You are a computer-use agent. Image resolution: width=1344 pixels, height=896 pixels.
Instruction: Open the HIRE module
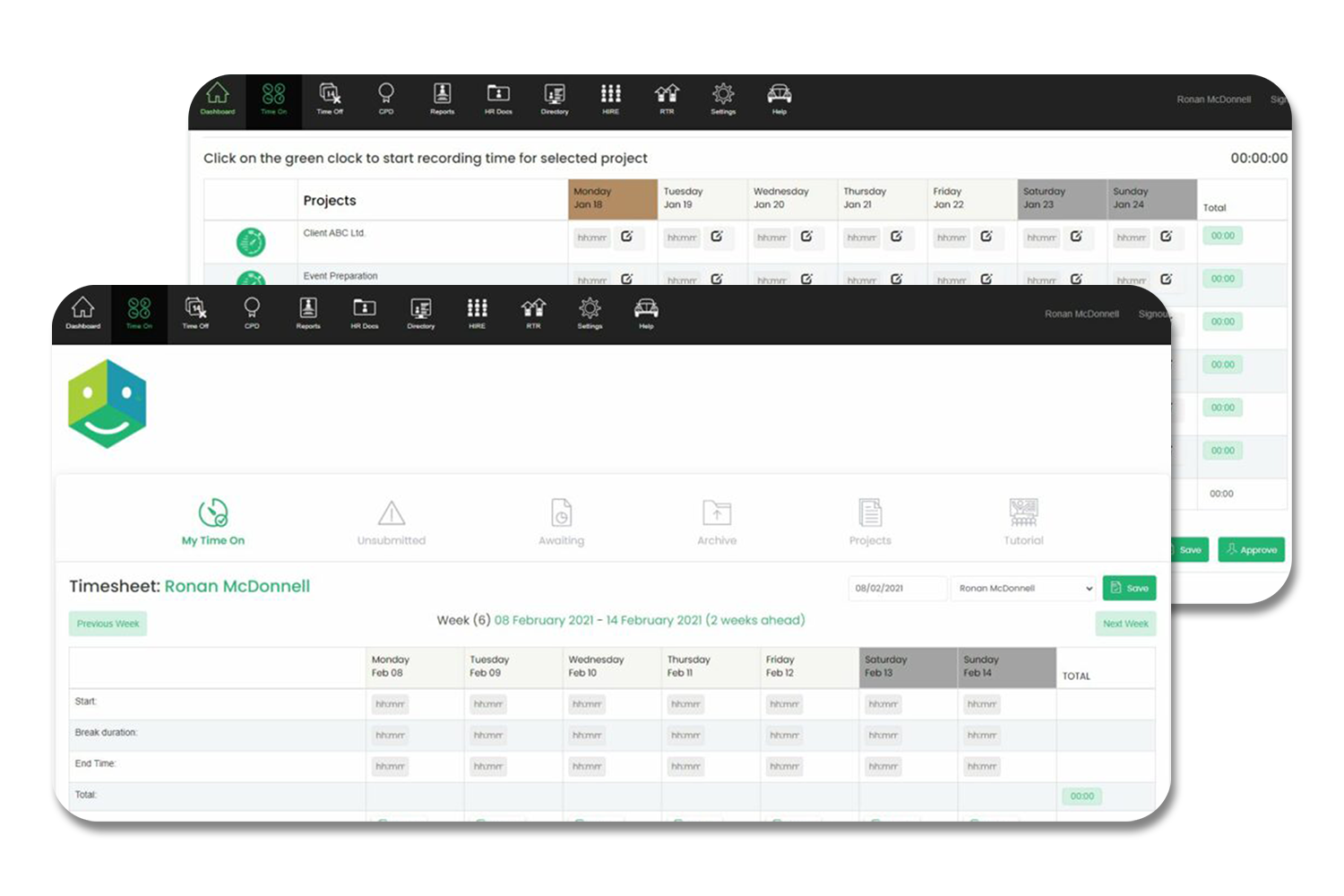[x=477, y=314]
